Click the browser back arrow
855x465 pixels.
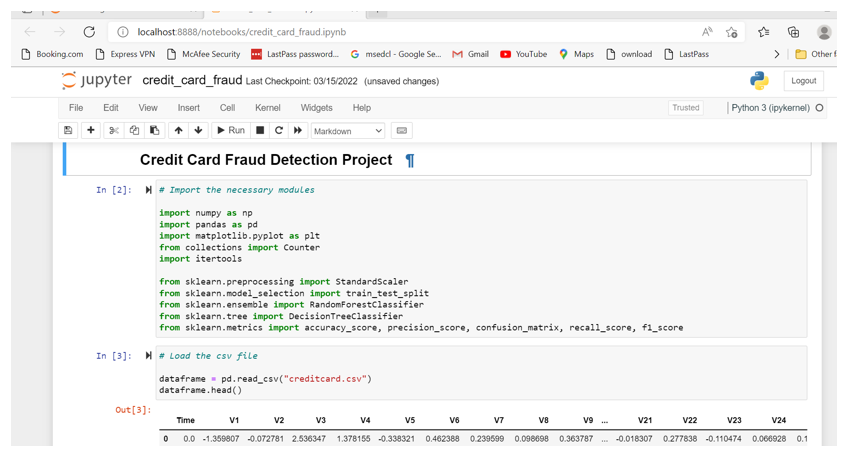point(30,32)
